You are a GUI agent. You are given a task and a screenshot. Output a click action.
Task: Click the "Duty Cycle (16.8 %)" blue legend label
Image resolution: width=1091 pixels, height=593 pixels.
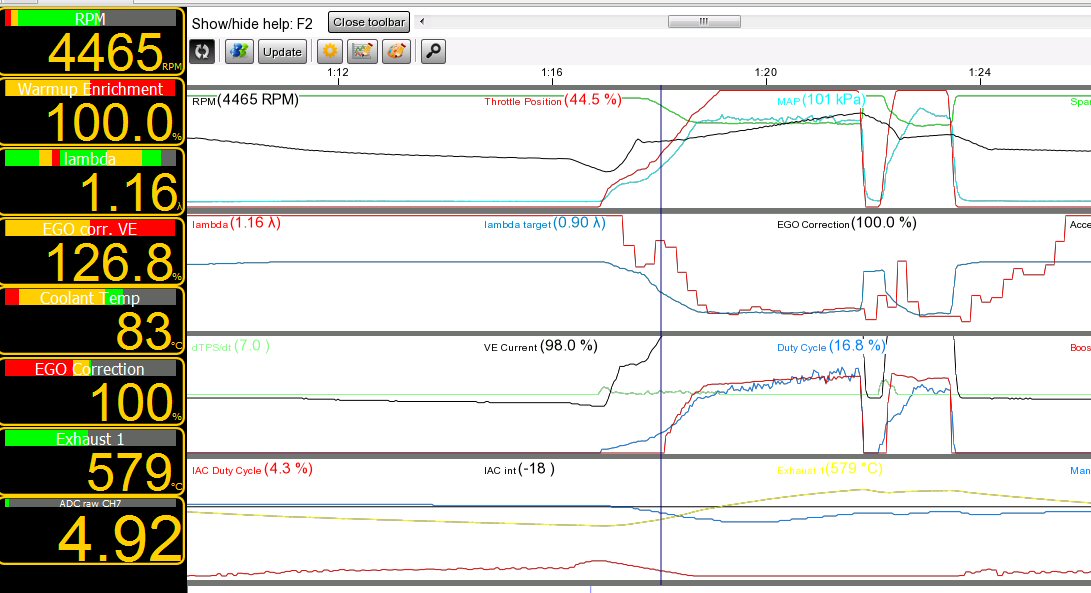(831, 346)
